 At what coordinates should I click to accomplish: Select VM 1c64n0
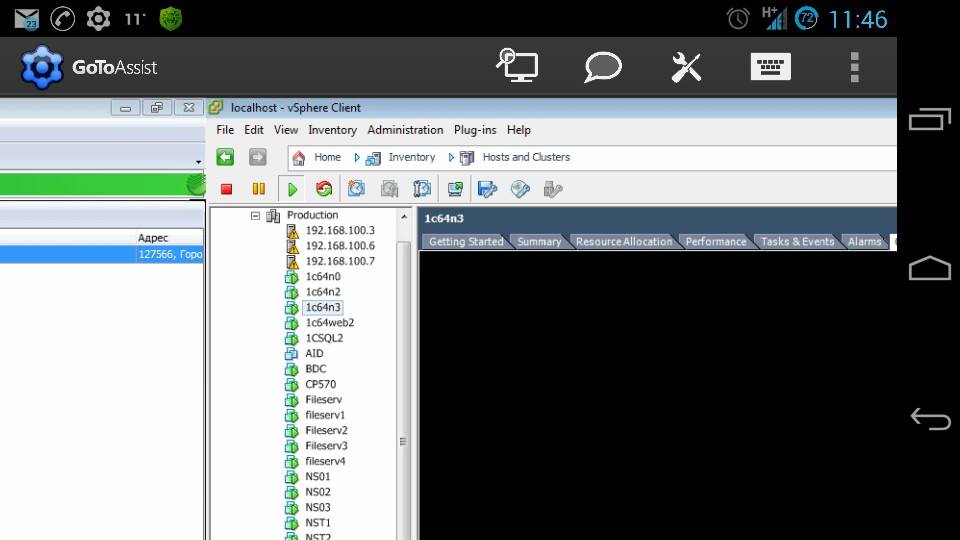[x=323, y=276]
